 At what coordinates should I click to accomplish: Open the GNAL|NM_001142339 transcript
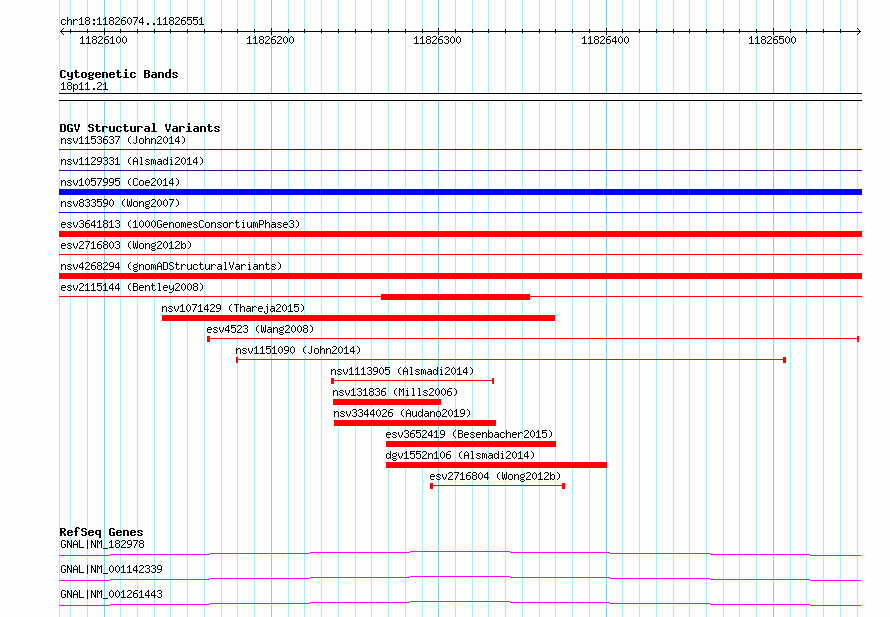pos(111,569)
